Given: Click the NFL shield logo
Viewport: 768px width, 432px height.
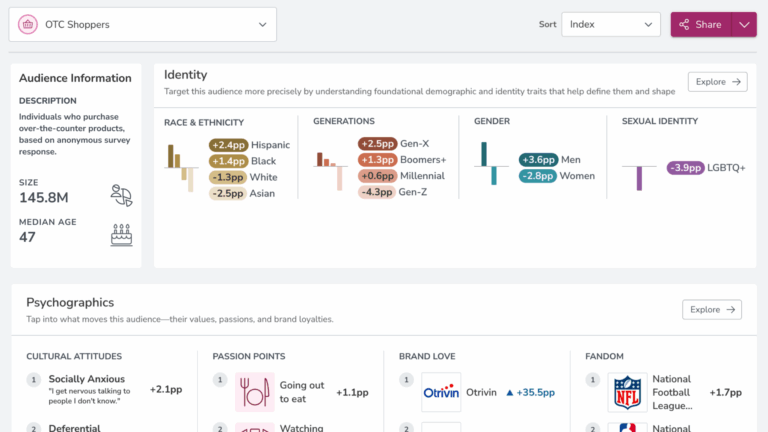Looking at the screenshot, I should click(627, 392).
